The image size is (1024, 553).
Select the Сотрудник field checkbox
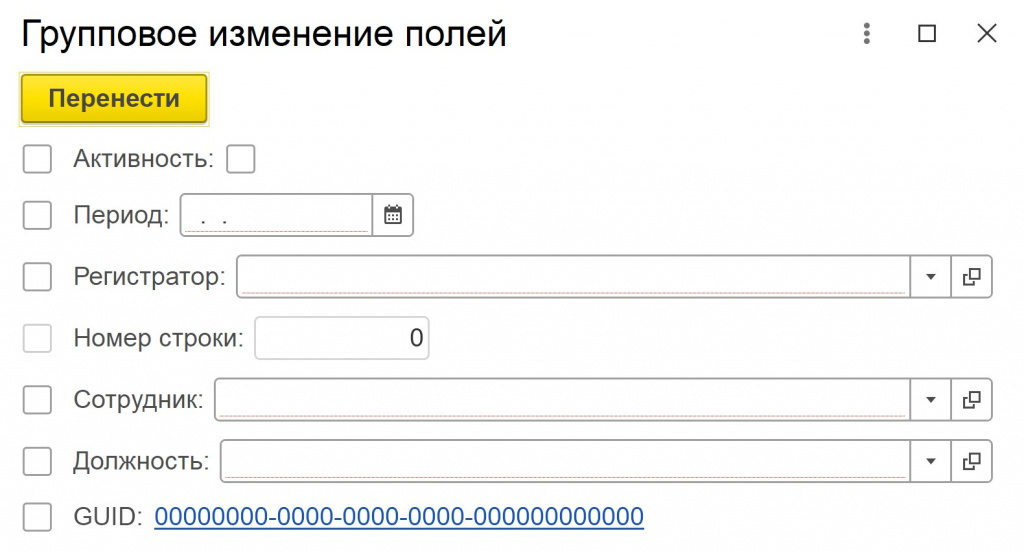click(37, 400)
